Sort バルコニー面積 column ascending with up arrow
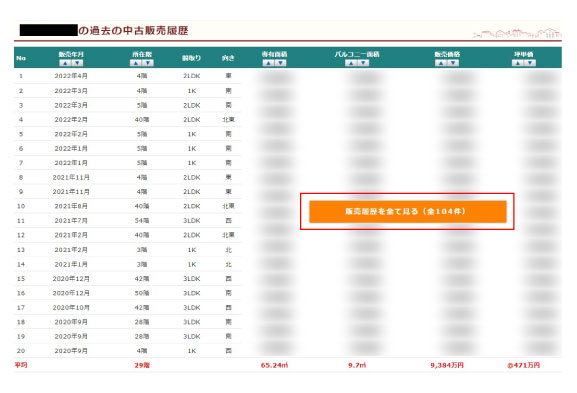The image size is (577, 393). pos(351,63)
